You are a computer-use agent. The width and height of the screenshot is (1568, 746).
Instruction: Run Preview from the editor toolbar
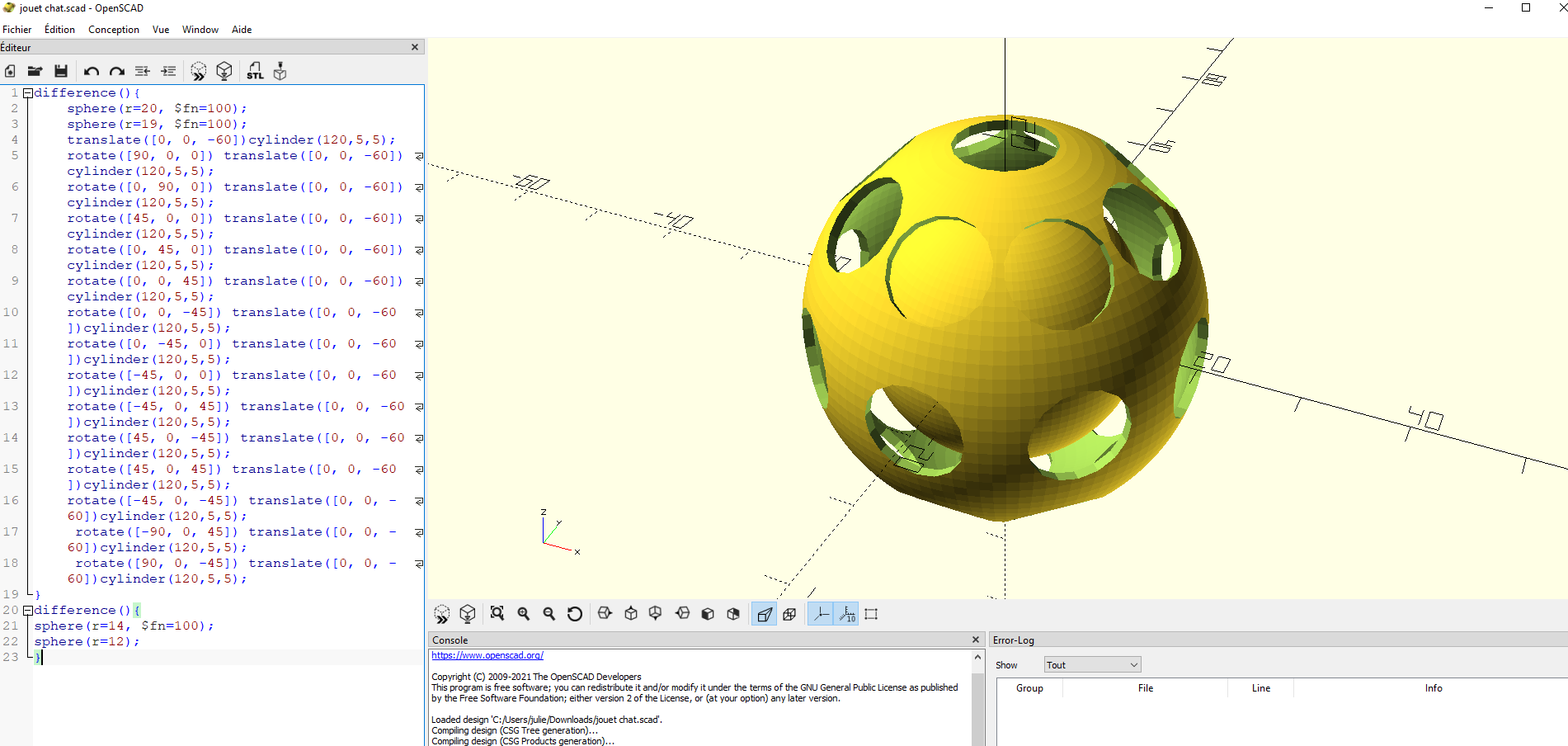click(x=199, y=71)
